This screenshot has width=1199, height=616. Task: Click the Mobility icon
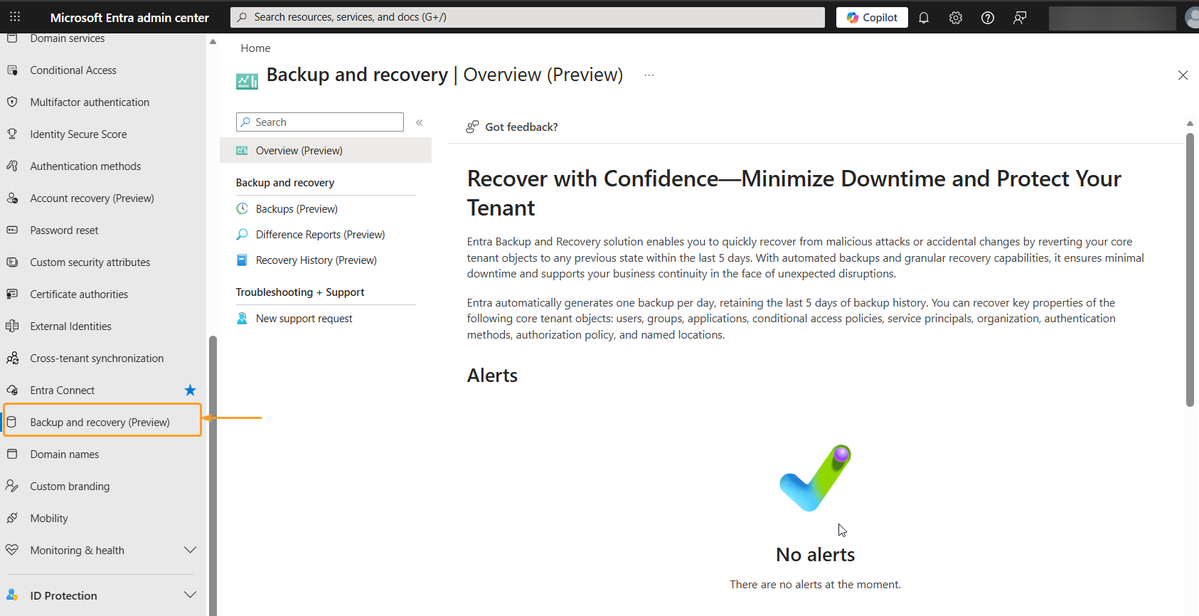coord(12,518)
